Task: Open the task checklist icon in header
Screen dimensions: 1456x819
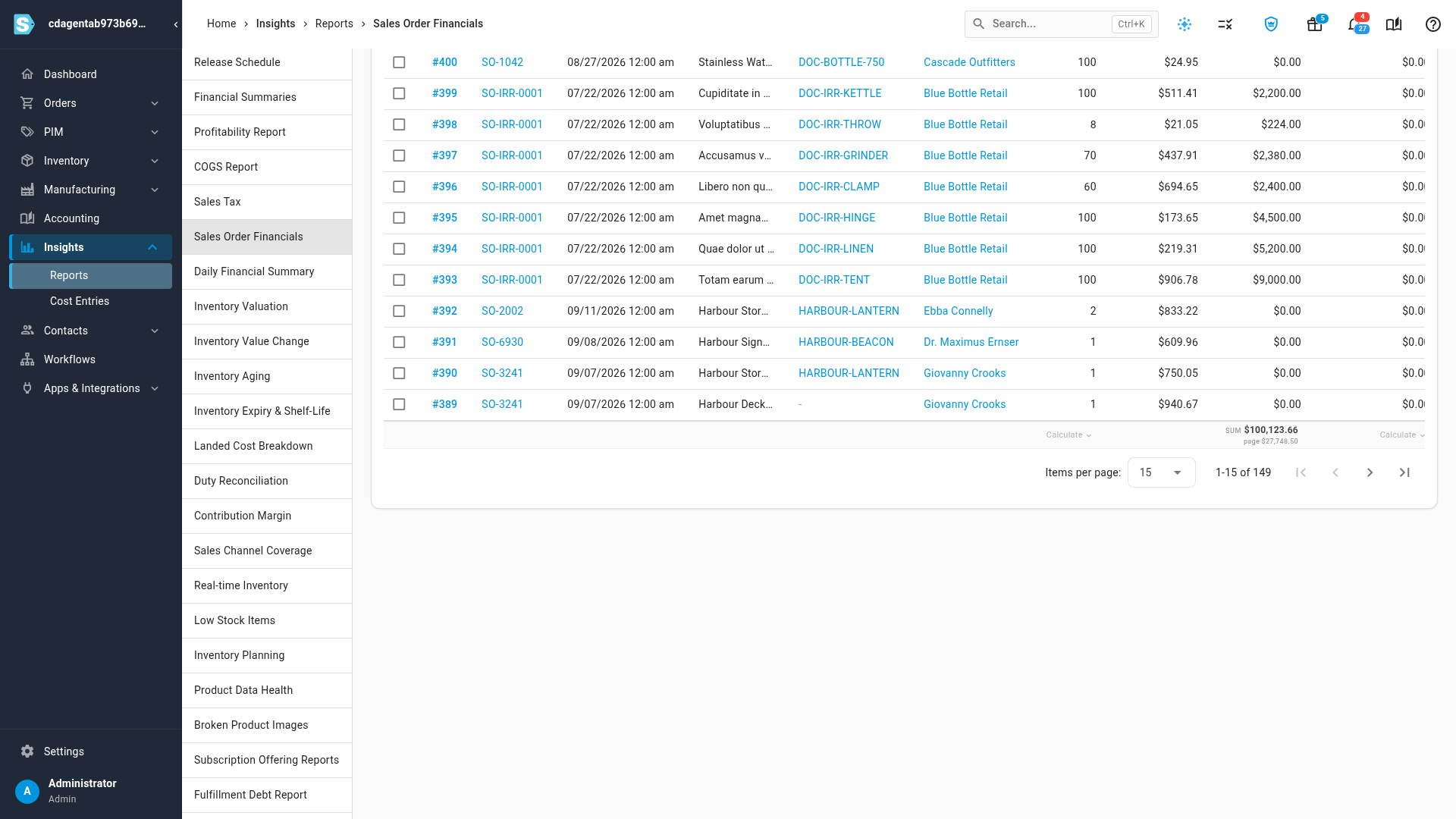Action: pyautogui.click(x=1225, y=24)
